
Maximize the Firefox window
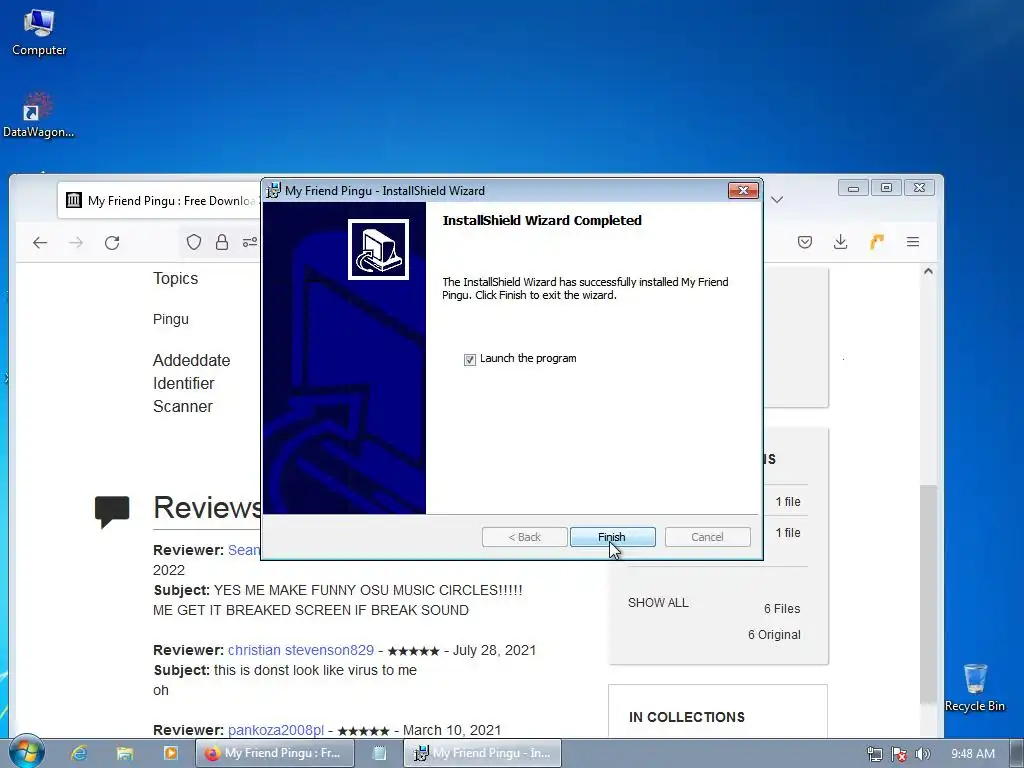pos(886,188)
